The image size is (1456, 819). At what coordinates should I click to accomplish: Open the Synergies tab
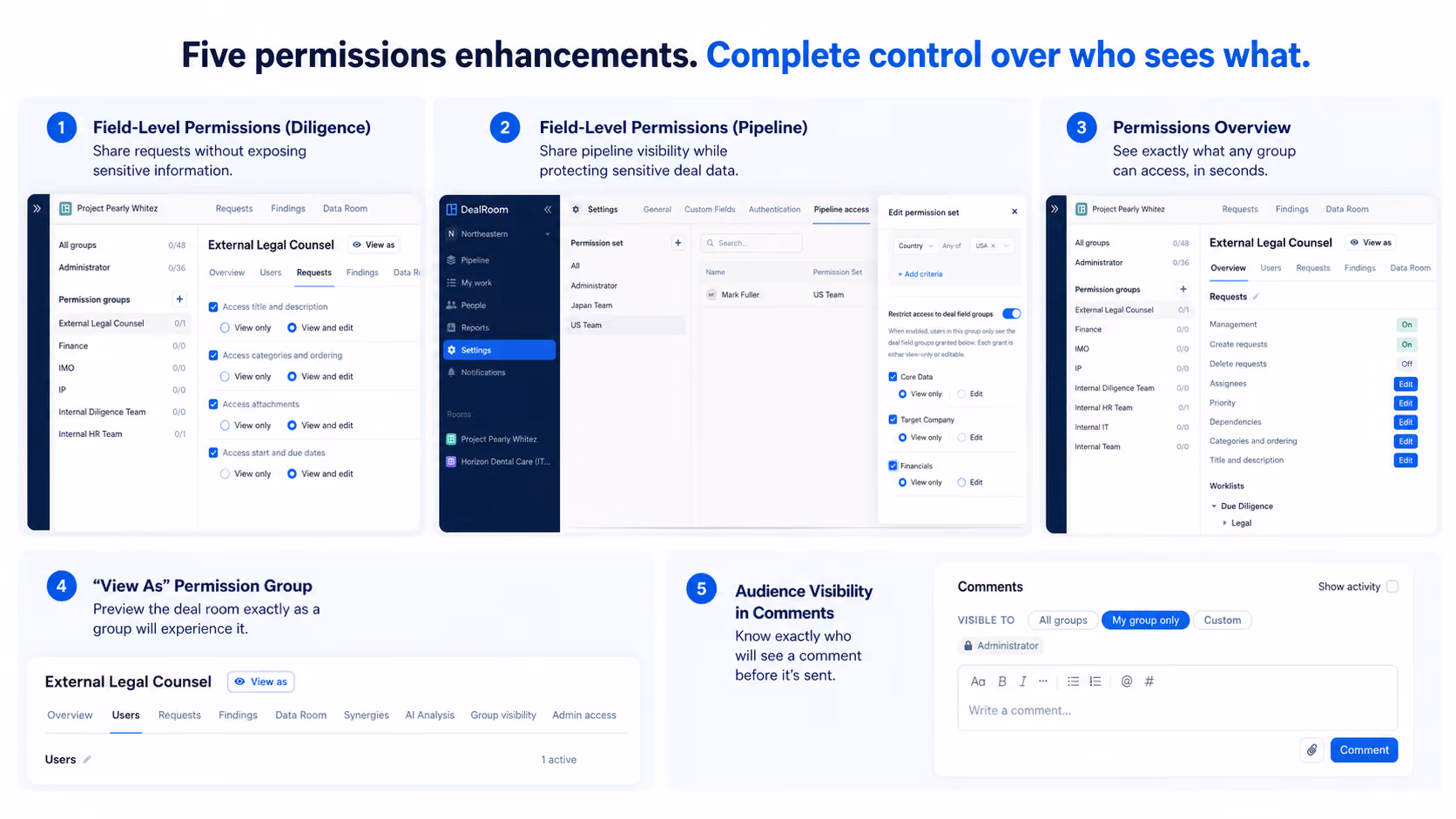[x=366, y=715]
